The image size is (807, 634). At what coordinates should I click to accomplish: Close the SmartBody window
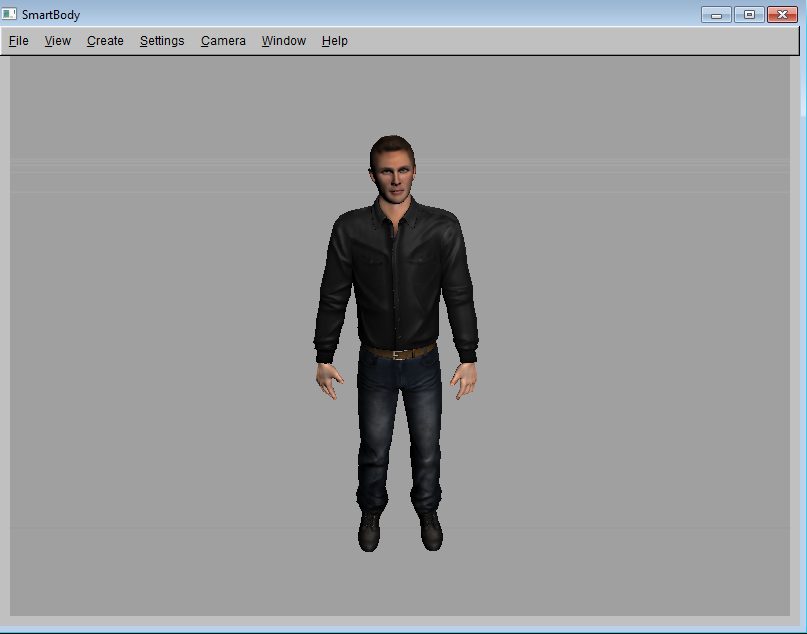coord(782,14)
